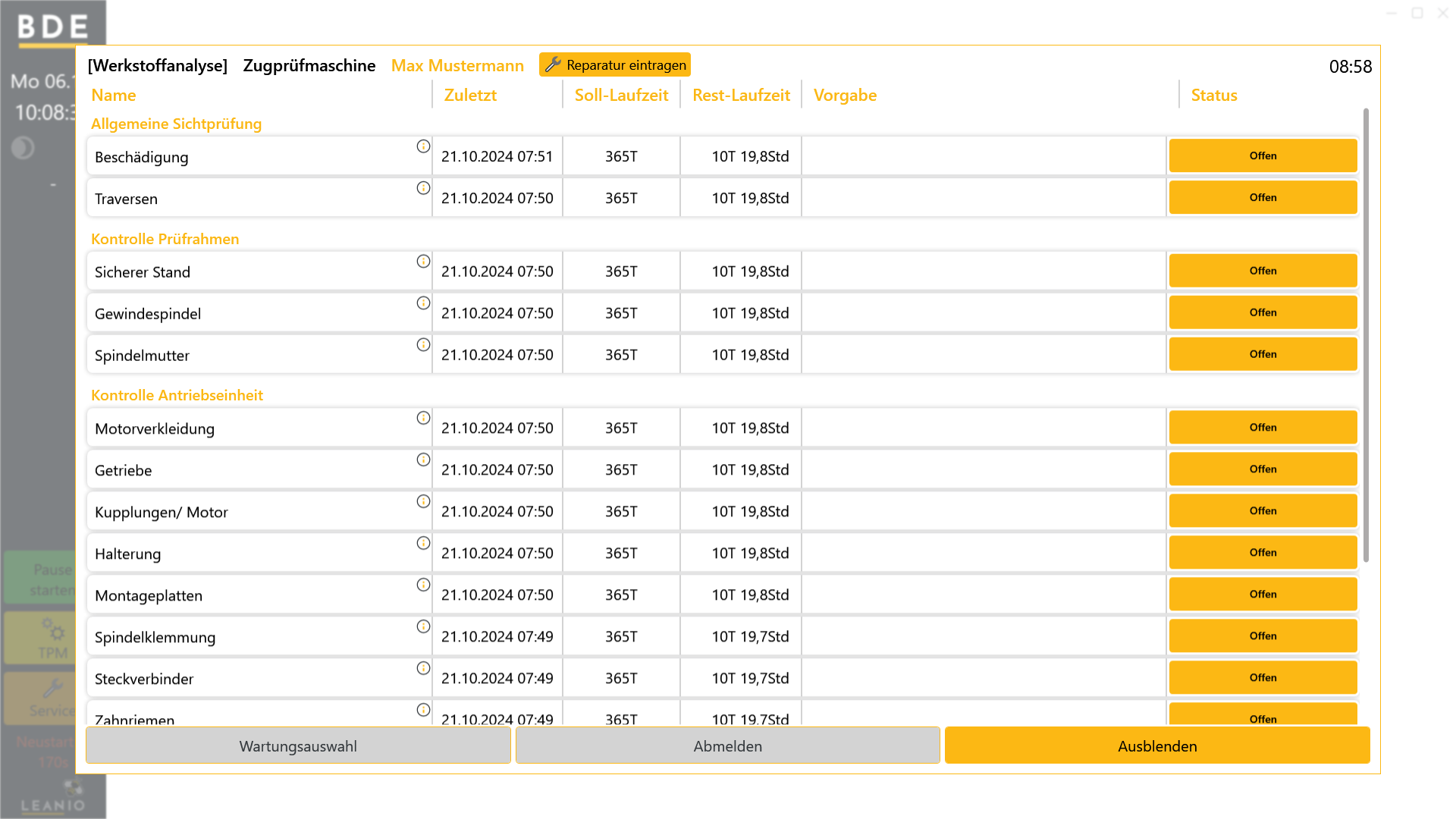Click the Ausblenden button

coord(1157,746)
